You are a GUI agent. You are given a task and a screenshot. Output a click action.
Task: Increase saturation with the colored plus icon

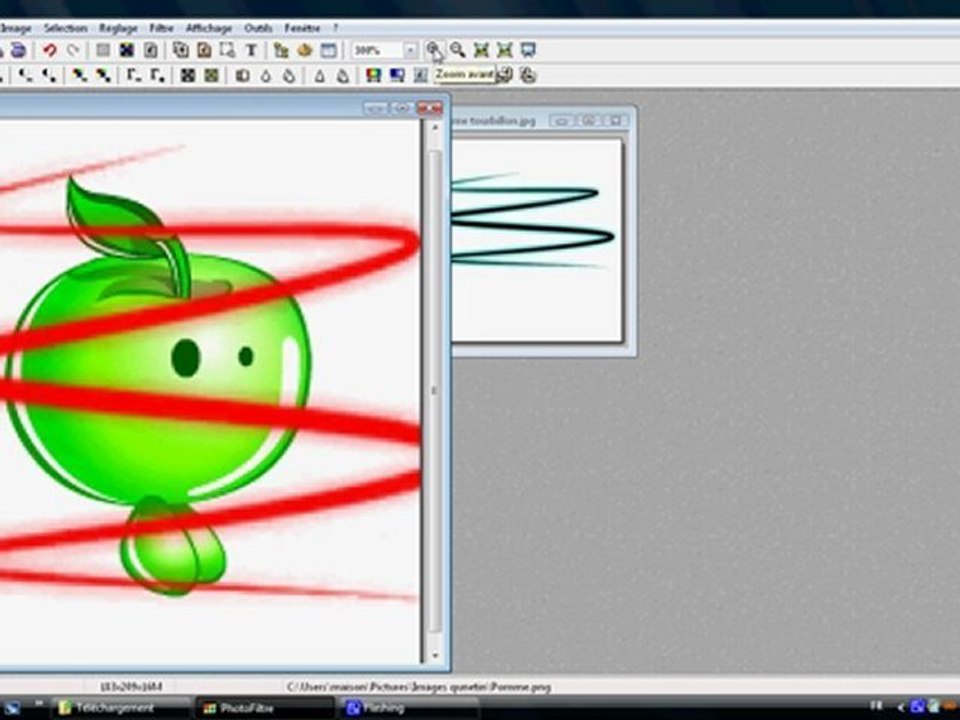[x=103, y=75]
